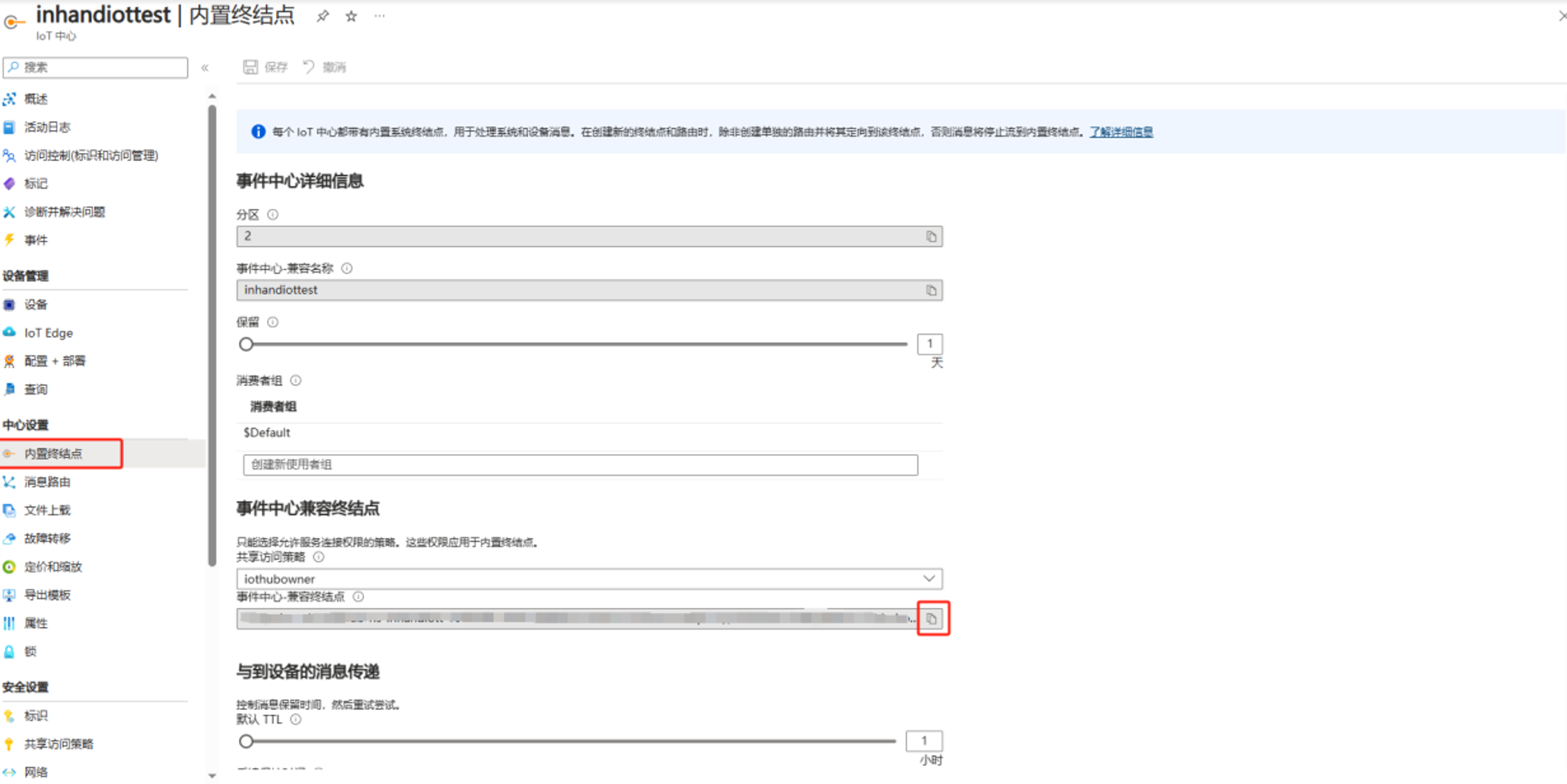The width and height of the screenshot is (1567, 784).
Task: Open the iothubowner policy dropdown
Action: coord(589,578)
